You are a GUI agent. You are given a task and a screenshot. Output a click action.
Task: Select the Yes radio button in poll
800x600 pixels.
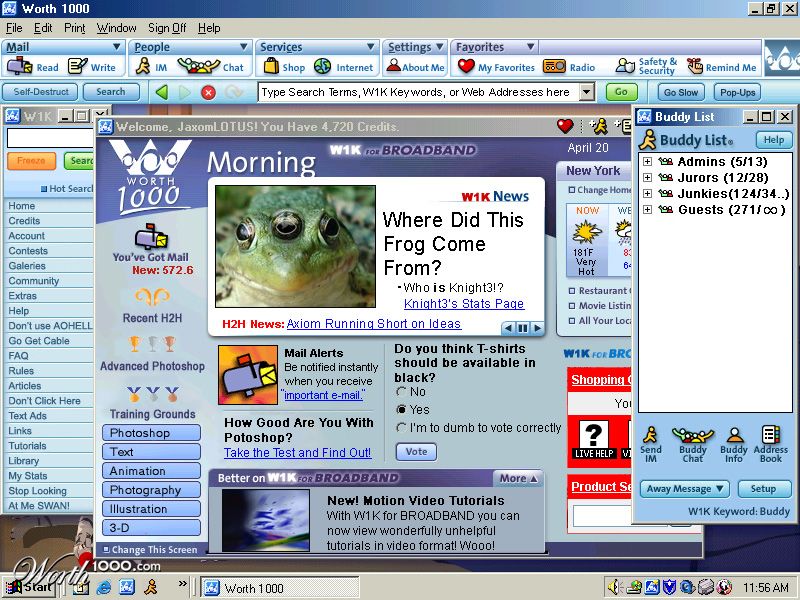coord(402,410)
